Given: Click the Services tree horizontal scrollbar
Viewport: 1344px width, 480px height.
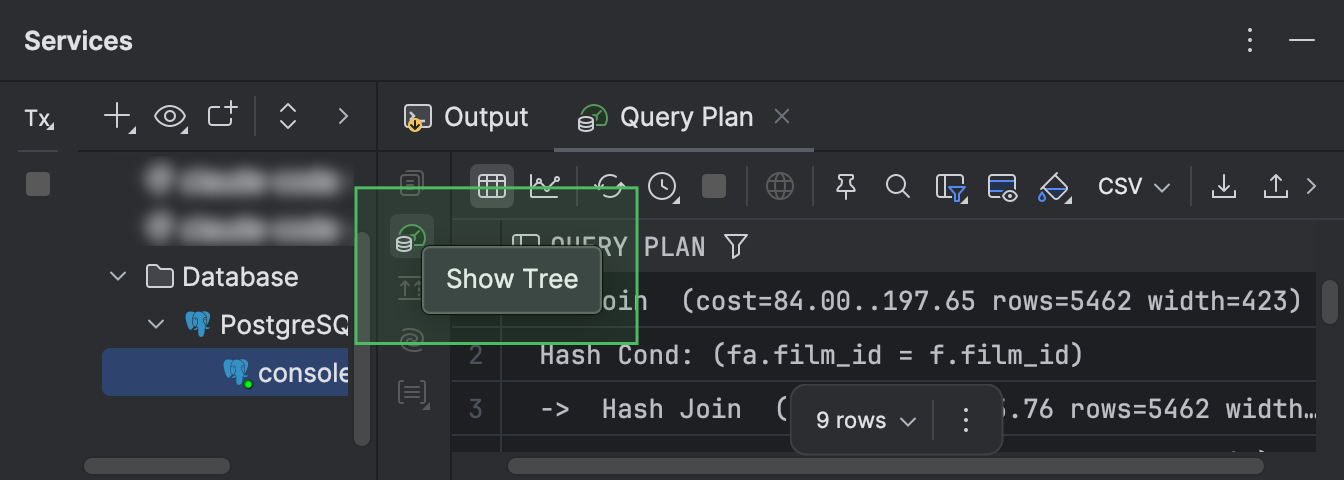Looking at the screenshot, I should coord(157,466).
